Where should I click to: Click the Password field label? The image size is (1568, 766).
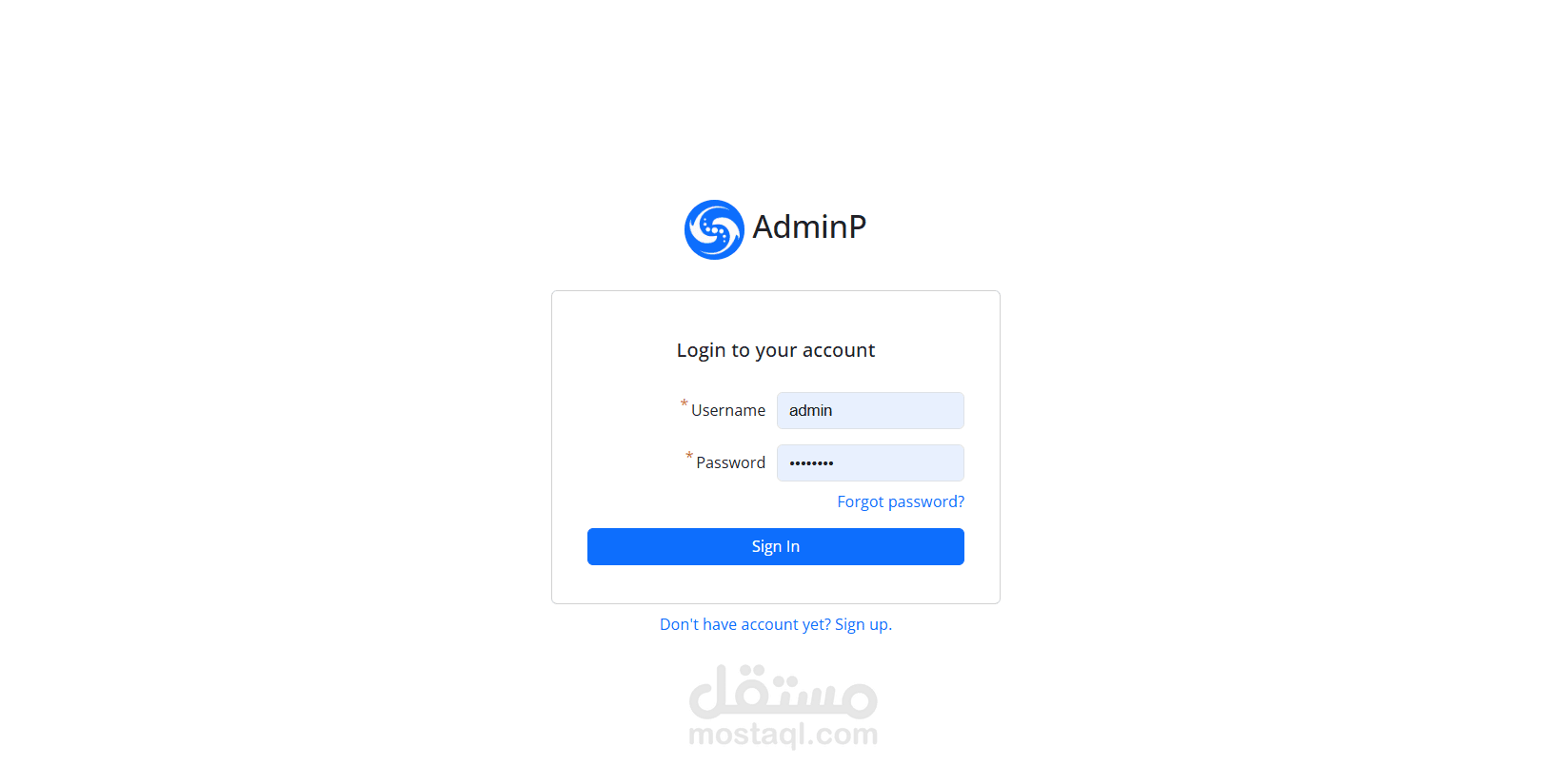(x=730, y=462)
